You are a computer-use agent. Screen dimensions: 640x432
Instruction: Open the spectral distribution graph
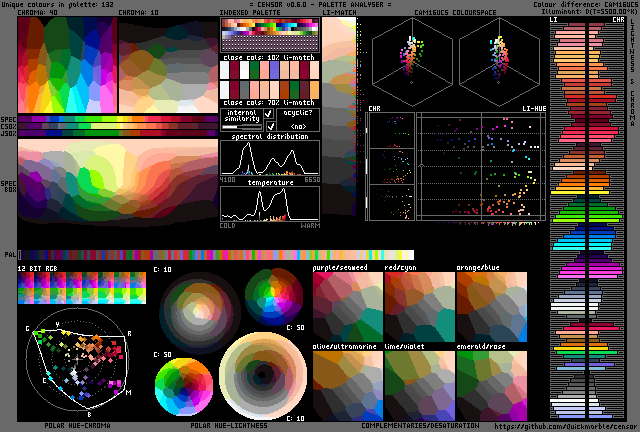[x=269, y=157]
